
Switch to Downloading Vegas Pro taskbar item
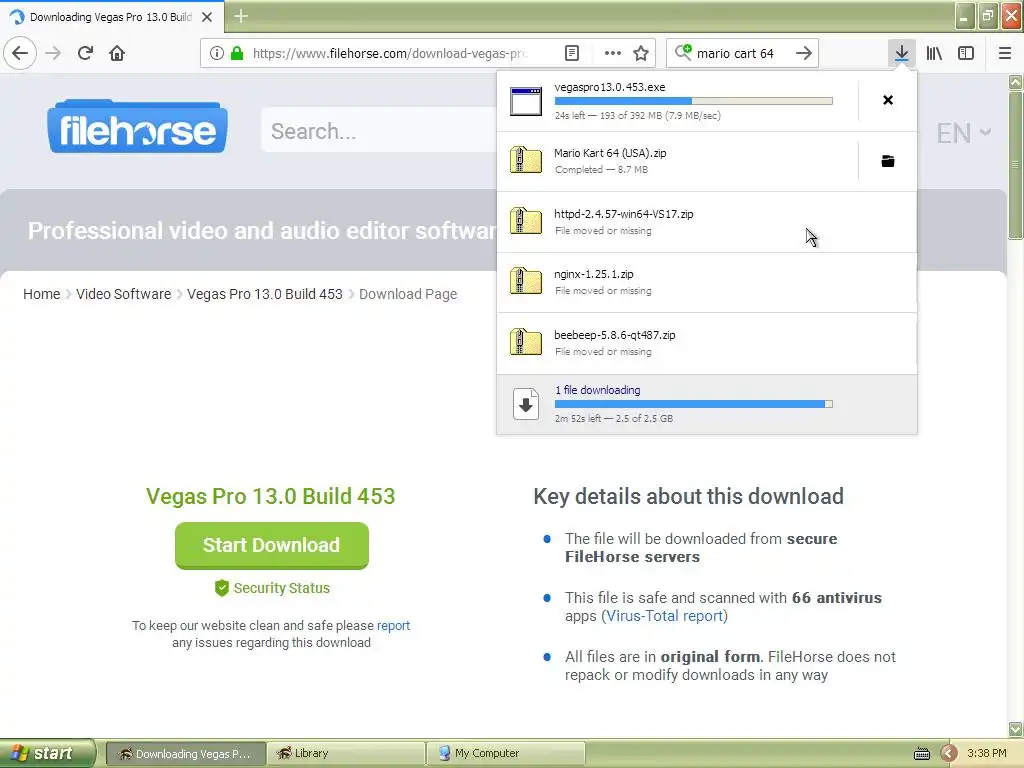185,753
